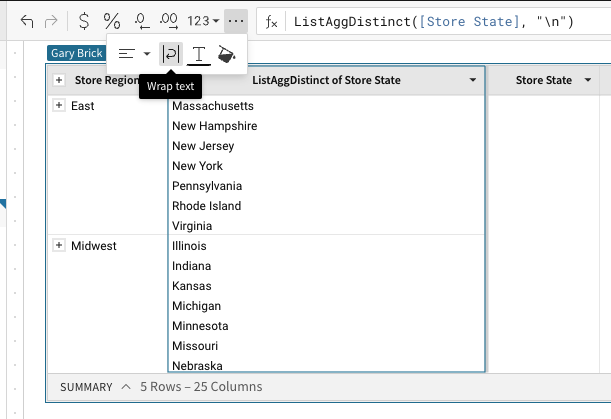Open the 123 number format dropdown
The image size is (611, 419).
click(x=203, y=21)
